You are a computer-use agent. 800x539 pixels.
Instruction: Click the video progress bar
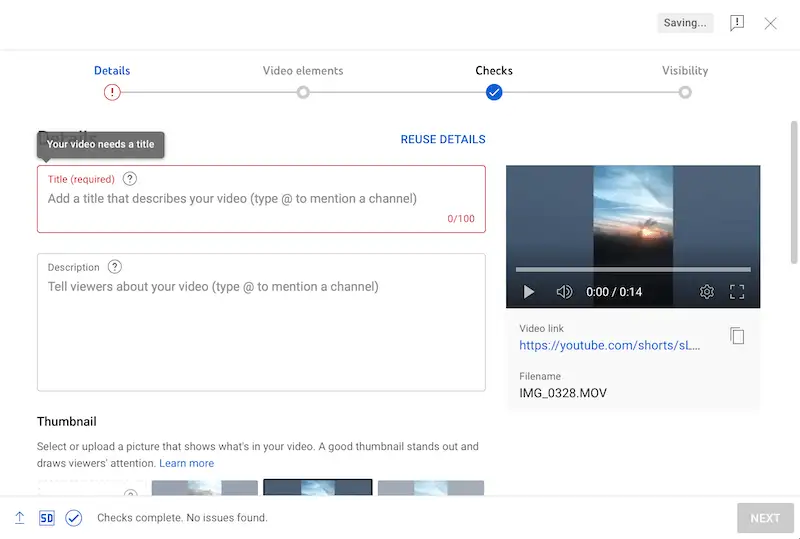coord(632,269)
